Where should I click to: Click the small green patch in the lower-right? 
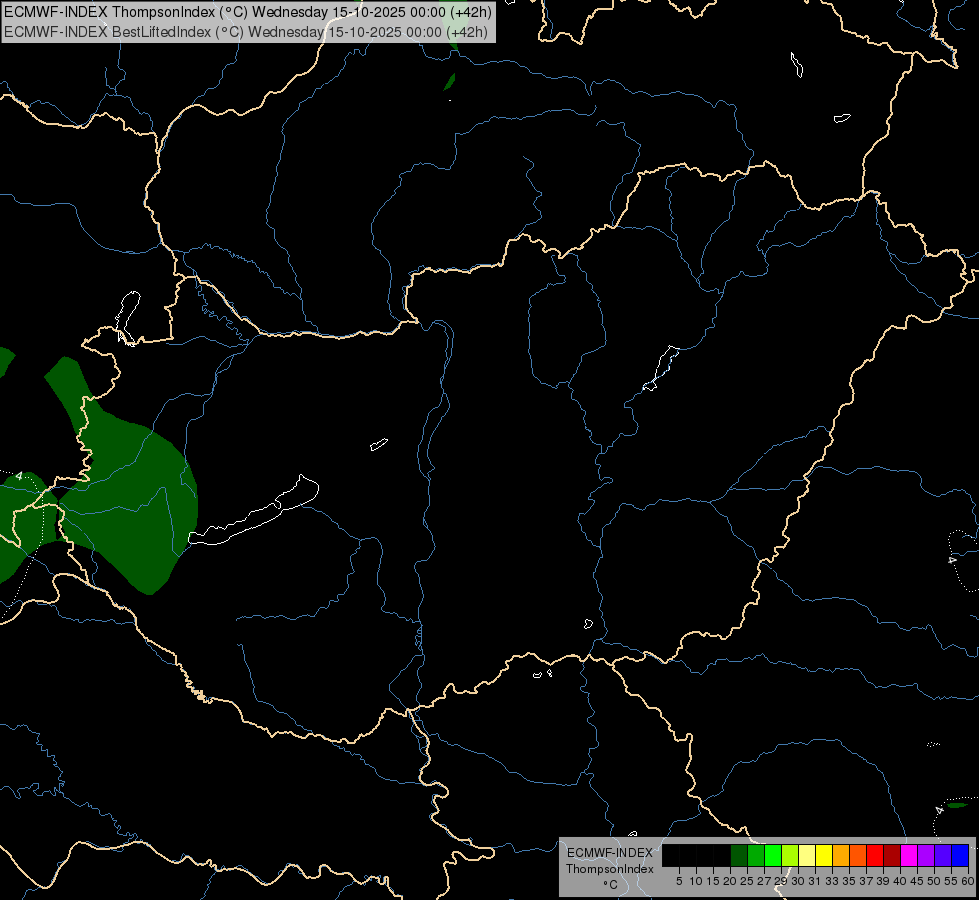[957, 805]
